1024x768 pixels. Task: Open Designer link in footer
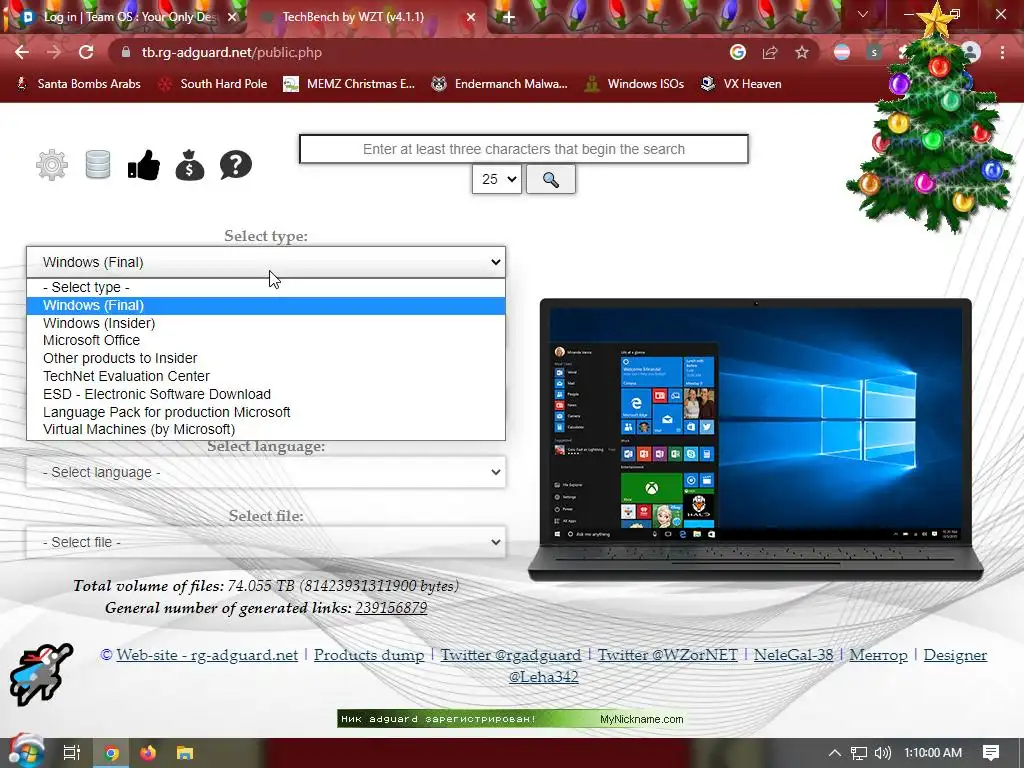click(955, 655)
